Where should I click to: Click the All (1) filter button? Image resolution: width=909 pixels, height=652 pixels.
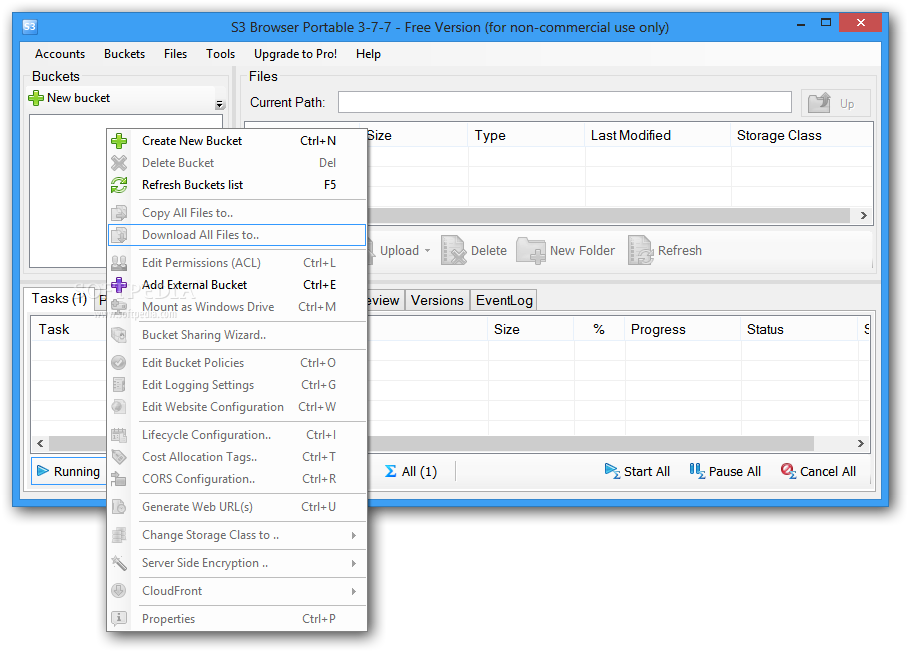(x=410, y=471)
